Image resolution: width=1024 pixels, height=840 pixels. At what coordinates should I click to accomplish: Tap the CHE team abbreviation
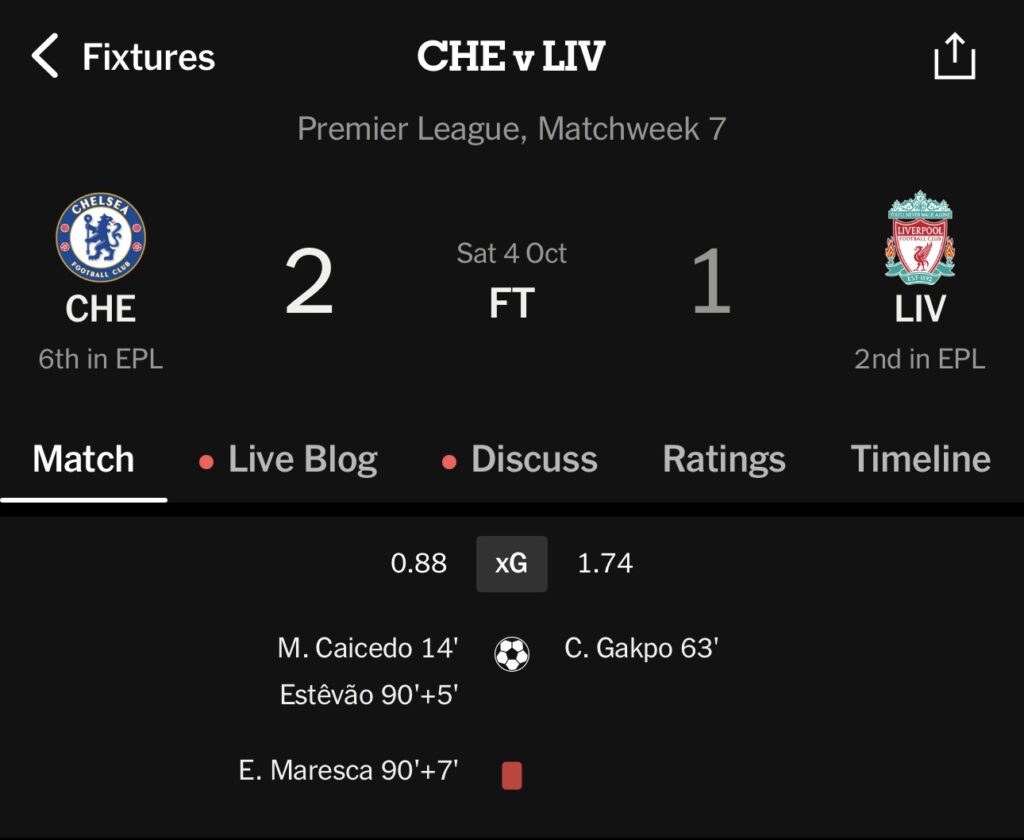click(x=100, y=309)
